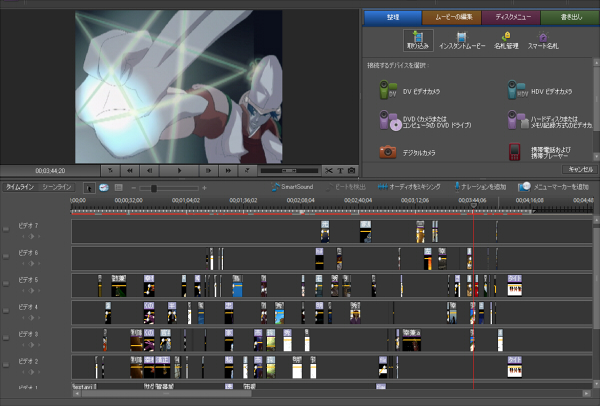The width and height of the screenshot is (600, 406).
Task: Click the plus zoom in icon
Action: tap(204, 188)
